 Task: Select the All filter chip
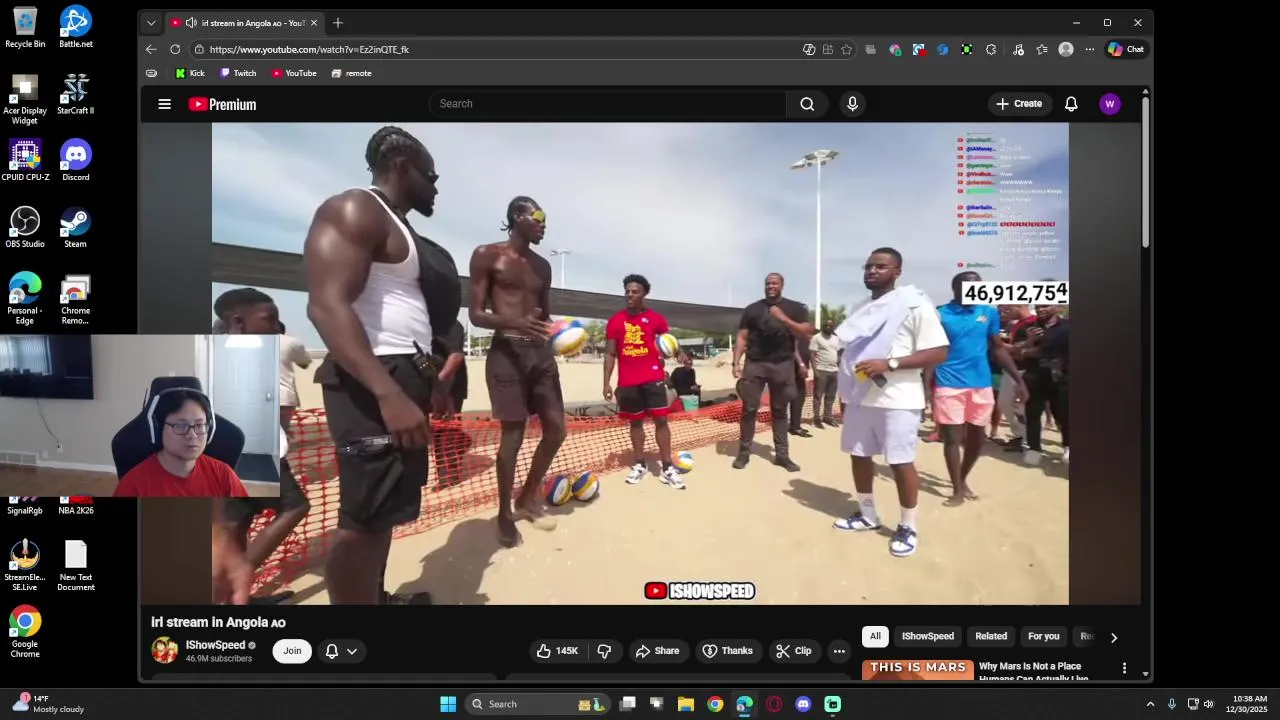point(875,636)
